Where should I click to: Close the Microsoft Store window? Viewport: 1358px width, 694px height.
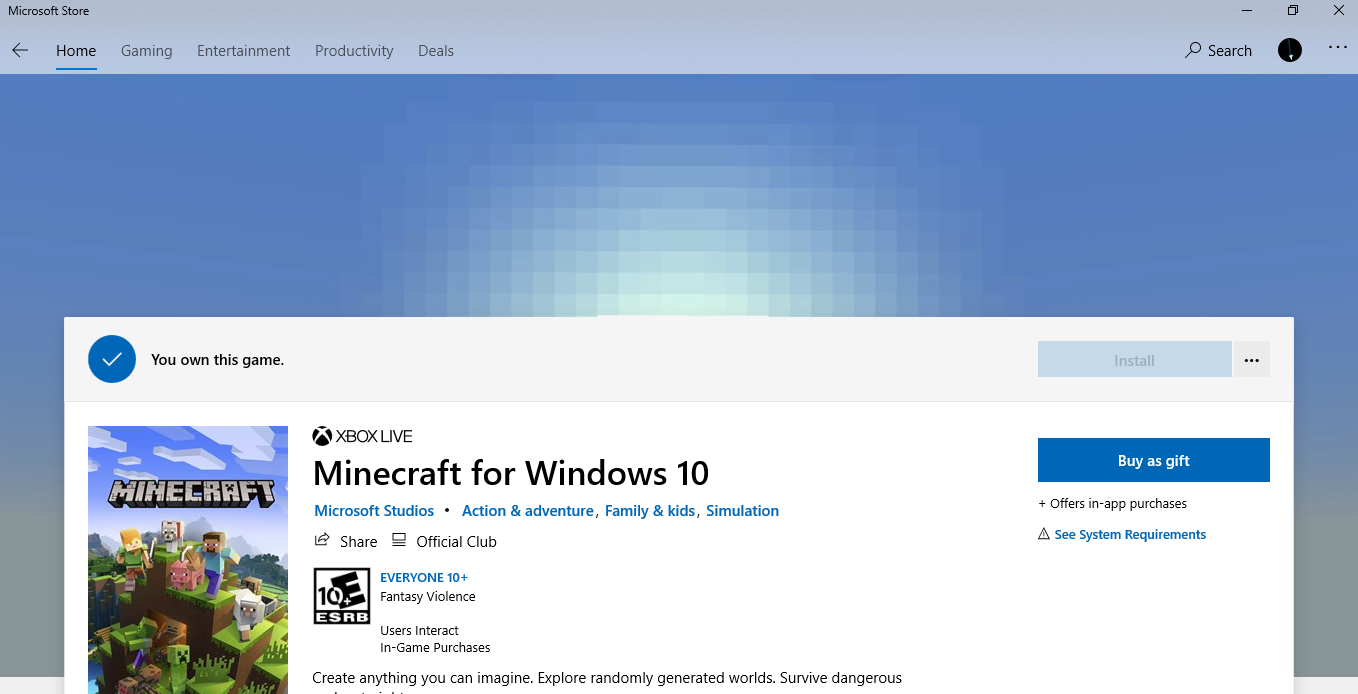[1338, 11]
